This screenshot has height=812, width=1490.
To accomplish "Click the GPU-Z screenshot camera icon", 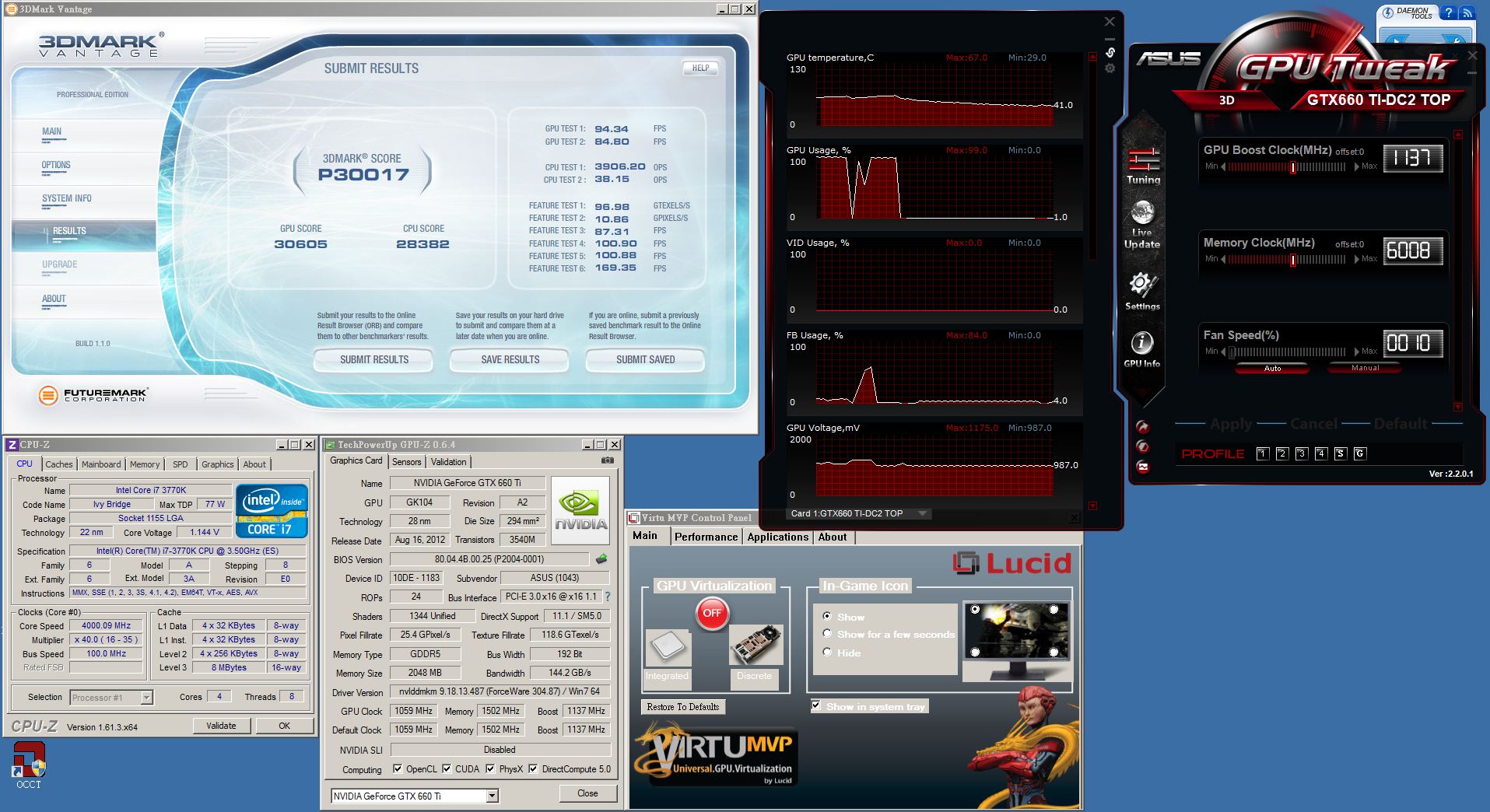I will [x=608, y=460].
